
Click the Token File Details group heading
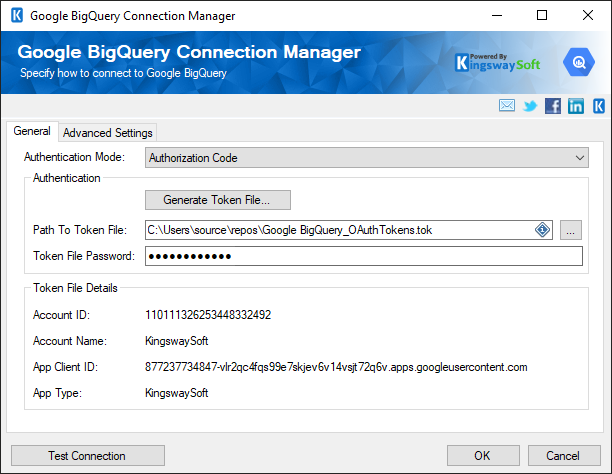(75, 288)
